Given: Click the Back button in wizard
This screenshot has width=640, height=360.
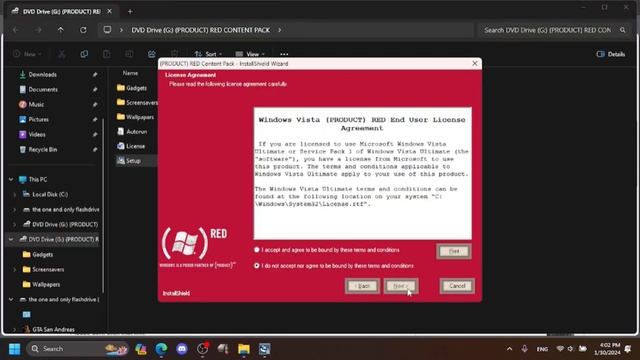Looking at the screenshot, I should pos(362,286).
